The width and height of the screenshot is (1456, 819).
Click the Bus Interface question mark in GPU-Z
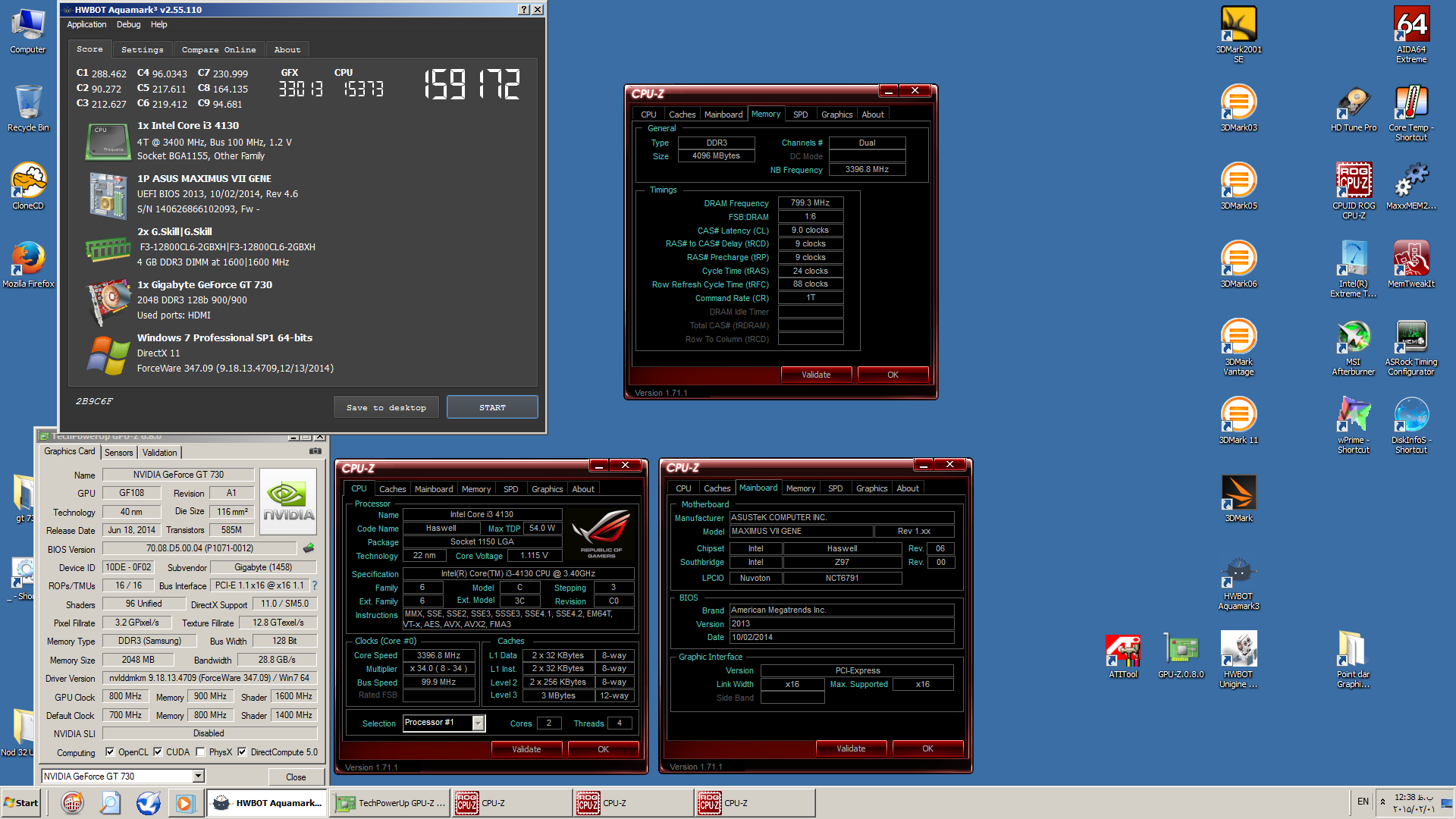[315, 585]
